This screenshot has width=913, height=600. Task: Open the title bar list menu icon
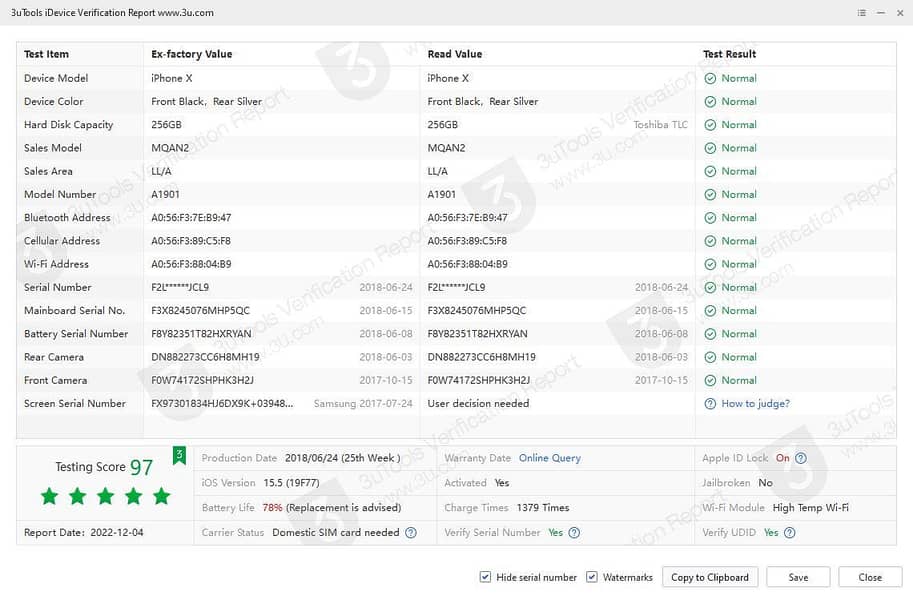click(862, 13)
